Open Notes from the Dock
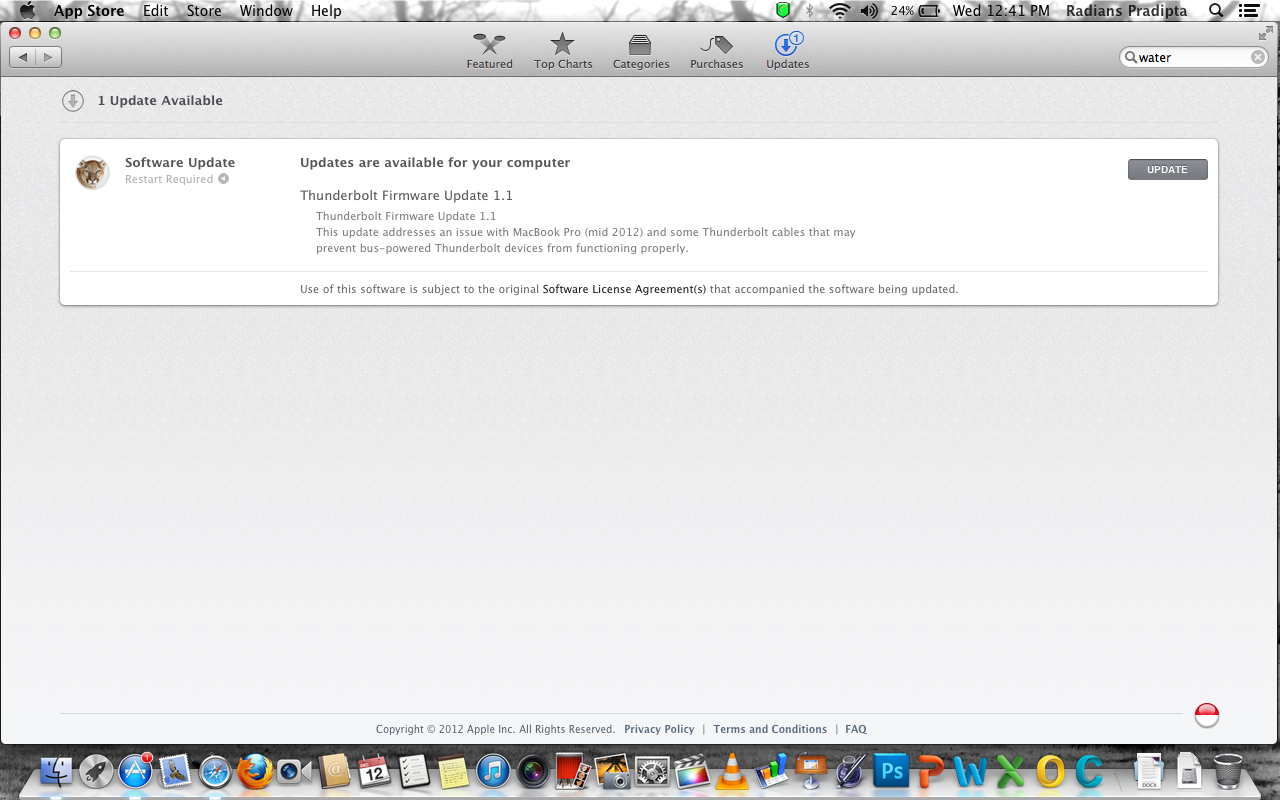This screenshot has height=800, width=1280. pyautogui.click(x=453, y=771)
